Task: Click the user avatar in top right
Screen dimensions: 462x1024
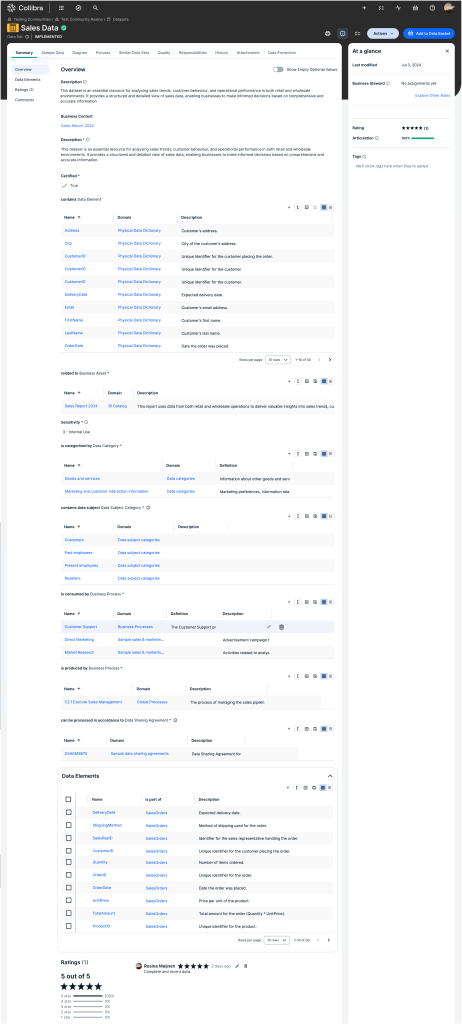Action: [x=450, y=8]
